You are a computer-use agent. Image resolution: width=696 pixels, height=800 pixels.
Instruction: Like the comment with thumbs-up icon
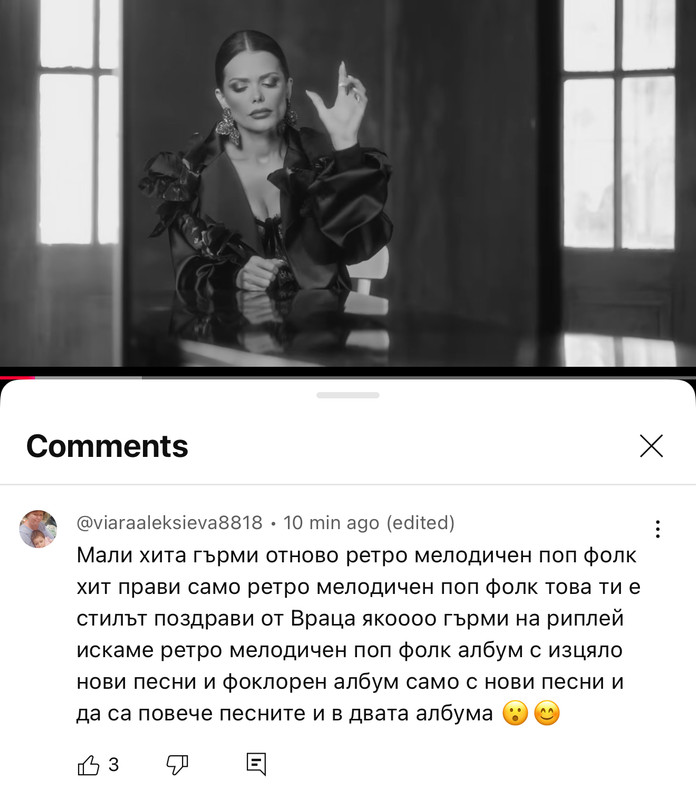pos(88,765)
